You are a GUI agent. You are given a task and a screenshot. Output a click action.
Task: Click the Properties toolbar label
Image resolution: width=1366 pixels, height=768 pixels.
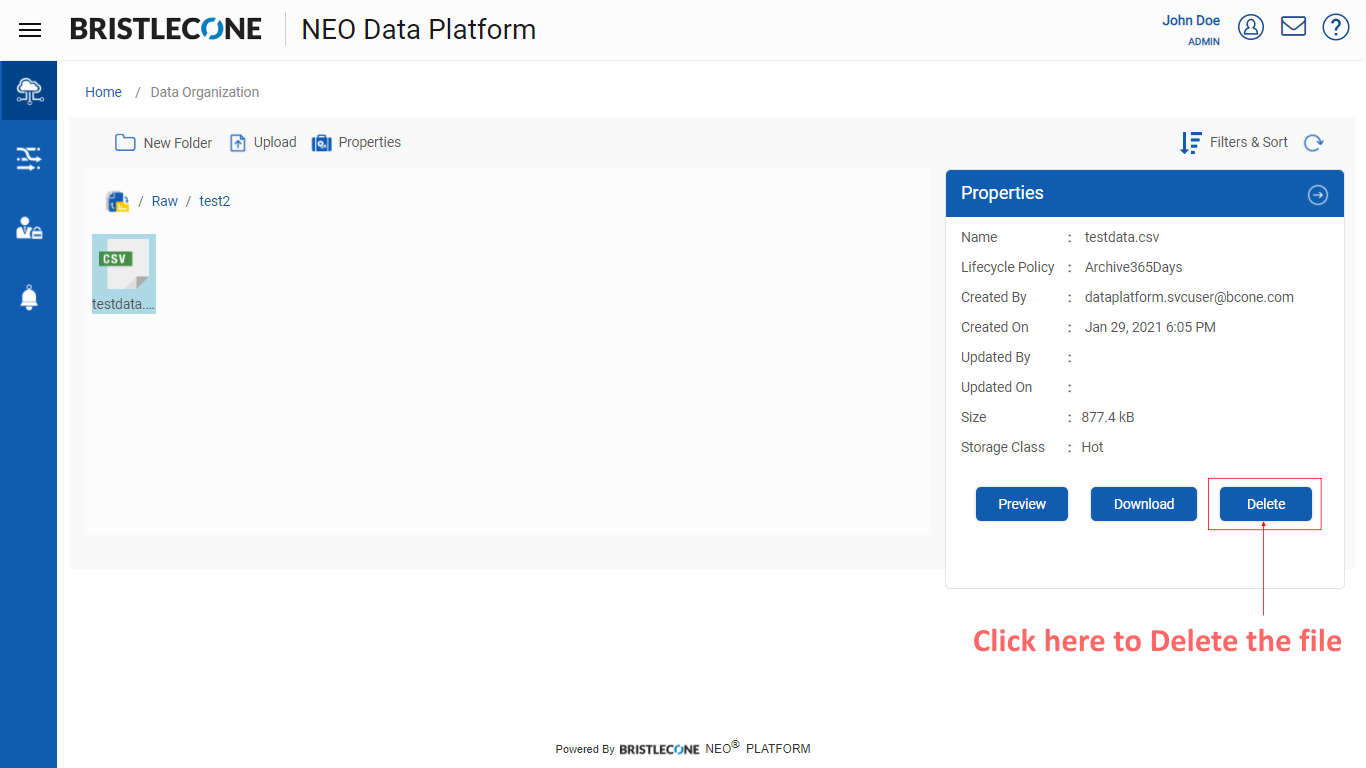tap(370, 142)
